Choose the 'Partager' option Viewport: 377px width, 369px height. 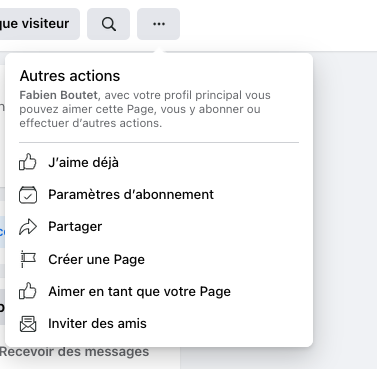click(x=159, y=227)
